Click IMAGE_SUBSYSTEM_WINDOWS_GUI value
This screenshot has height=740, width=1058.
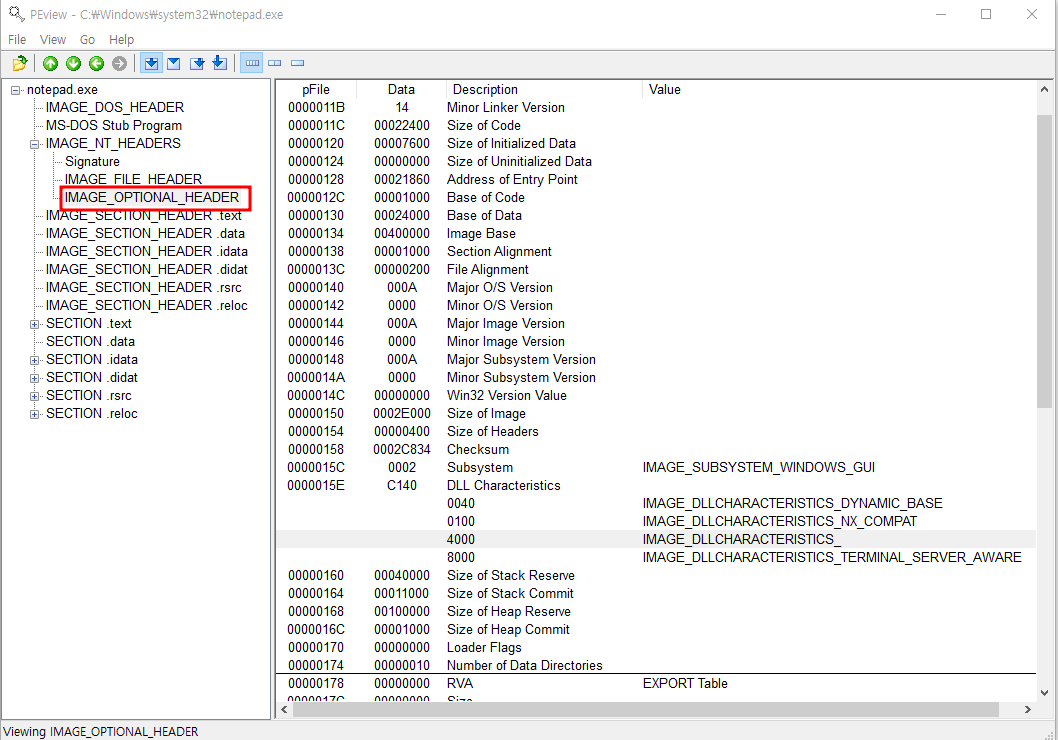758,467
